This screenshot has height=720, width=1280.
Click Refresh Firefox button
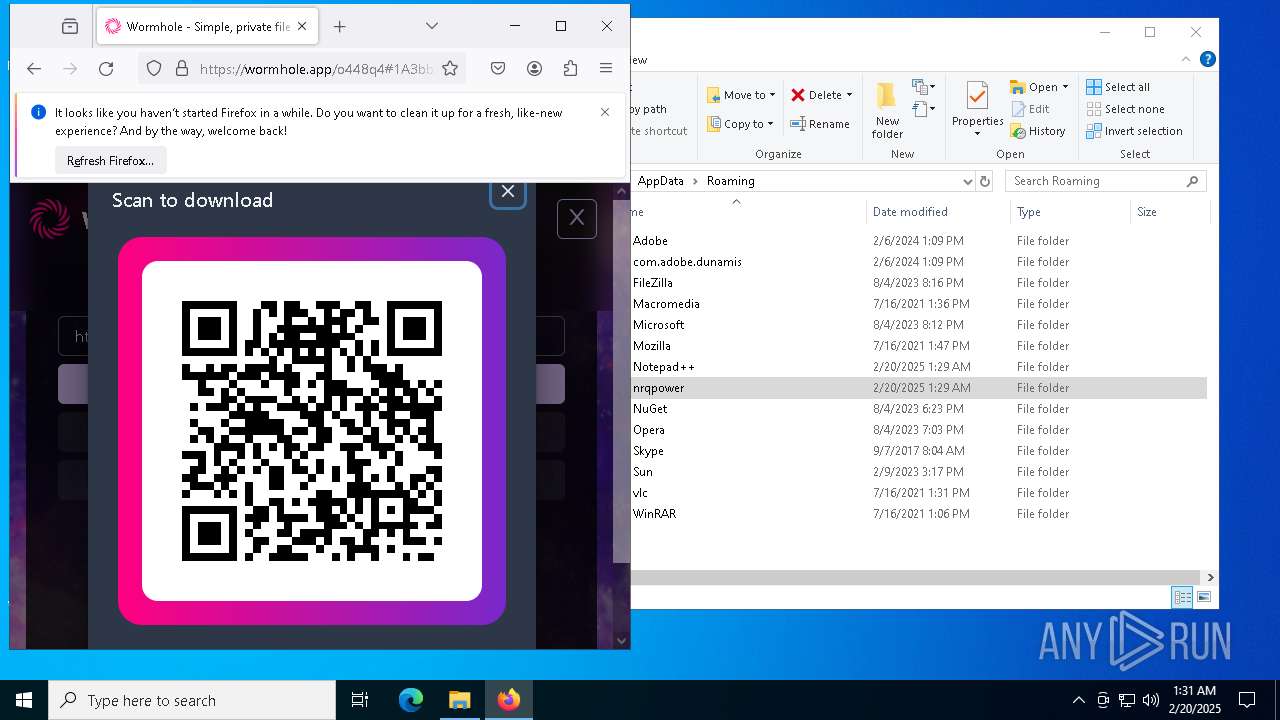pyautogui.click(x=110, y=160)
